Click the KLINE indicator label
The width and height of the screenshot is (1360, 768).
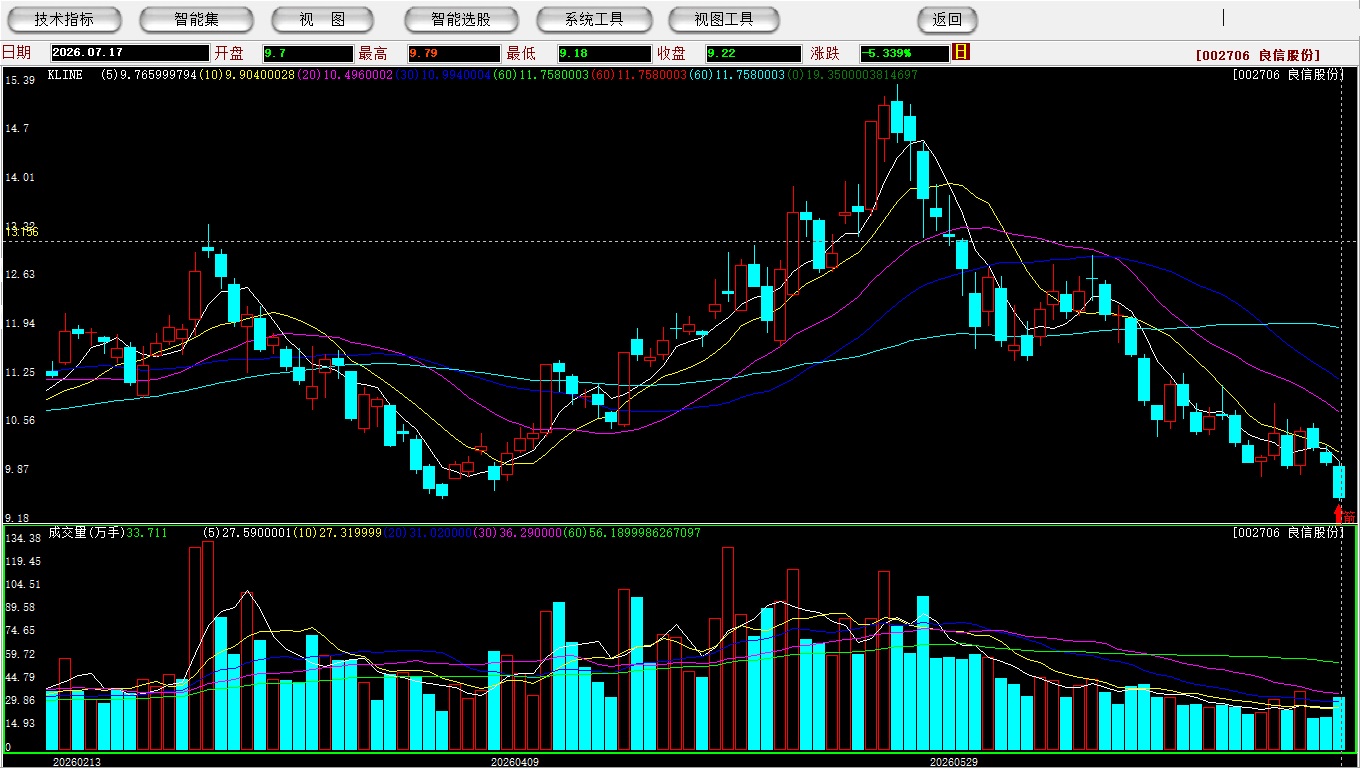tap(65, 75)
